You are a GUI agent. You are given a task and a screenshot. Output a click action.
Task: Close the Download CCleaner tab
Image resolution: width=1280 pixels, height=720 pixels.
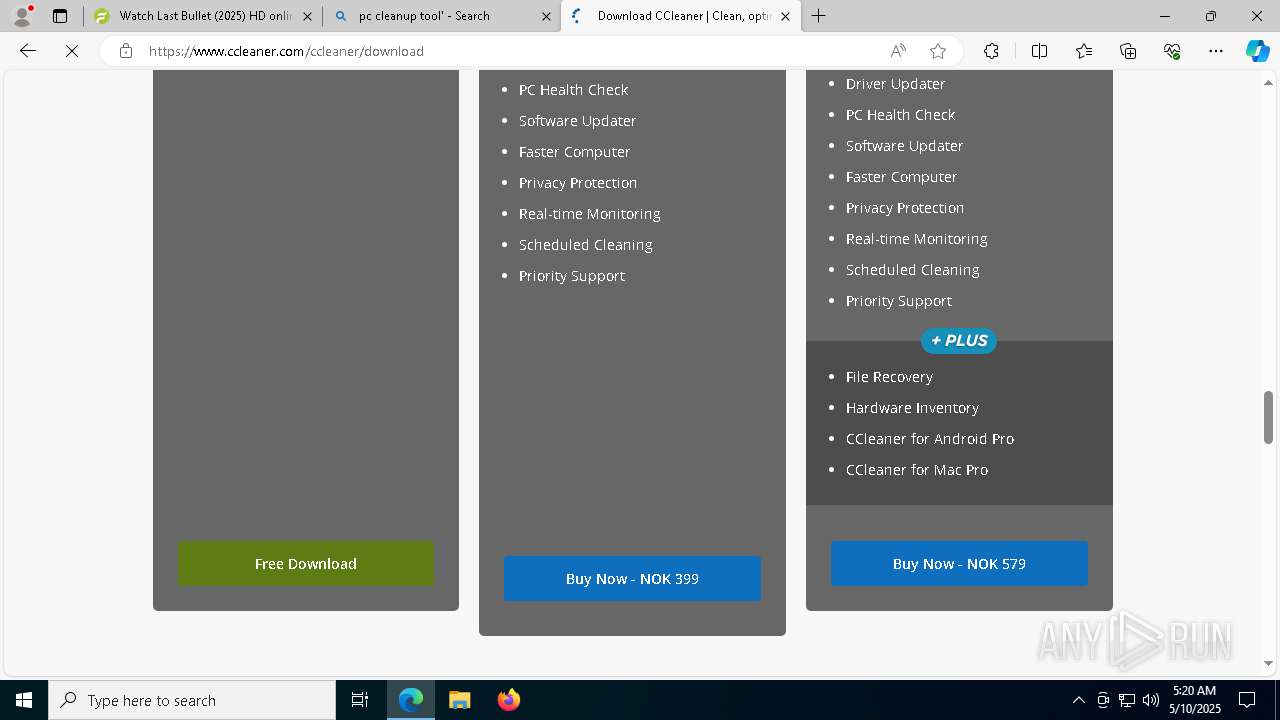pos(785,16)
